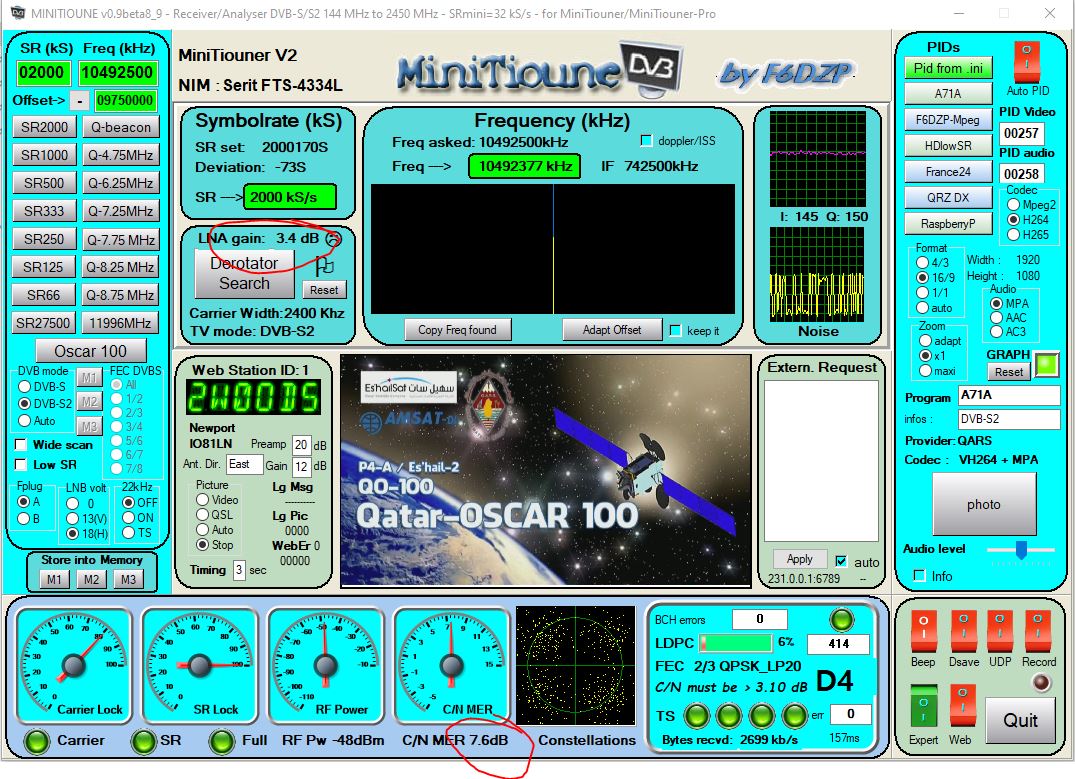The height and width of the screenshot is (779, 1075).
Task: Toggle the Auto PID red rocker switch
Action: pos(1026,62)
